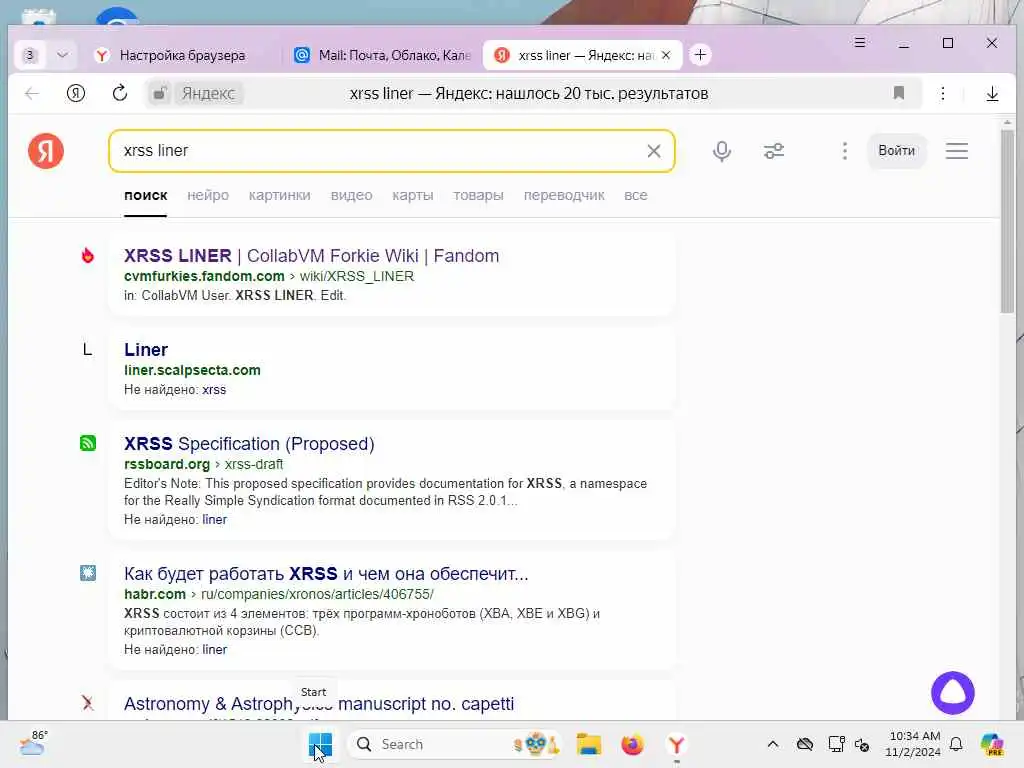Open the liner.scalpsecta.com link

point(192,370)
